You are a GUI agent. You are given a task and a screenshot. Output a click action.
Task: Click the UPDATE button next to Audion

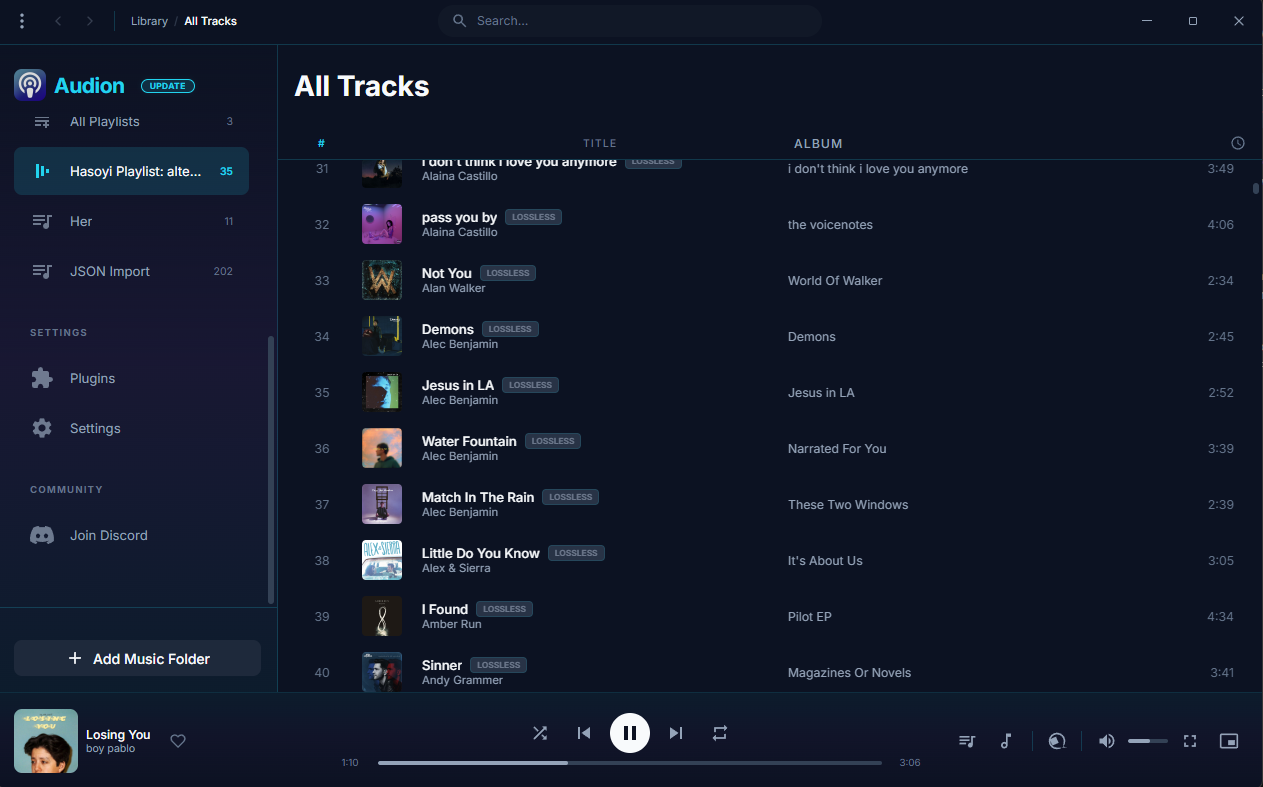[x=167, y=85]
